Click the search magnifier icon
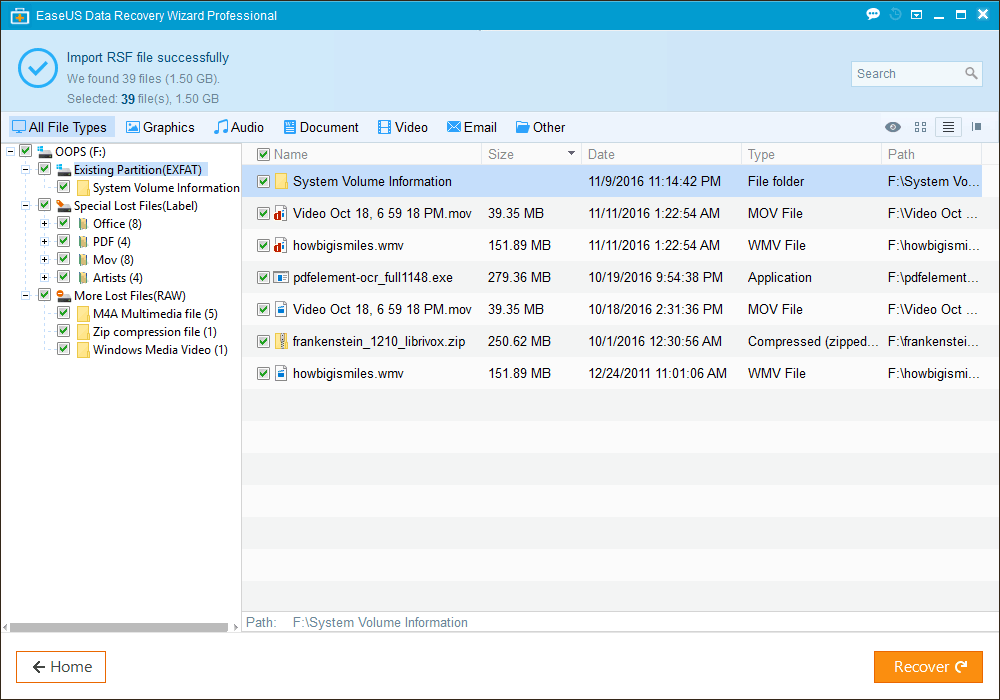Screen dimensions: 1000x700 (971, 73)
